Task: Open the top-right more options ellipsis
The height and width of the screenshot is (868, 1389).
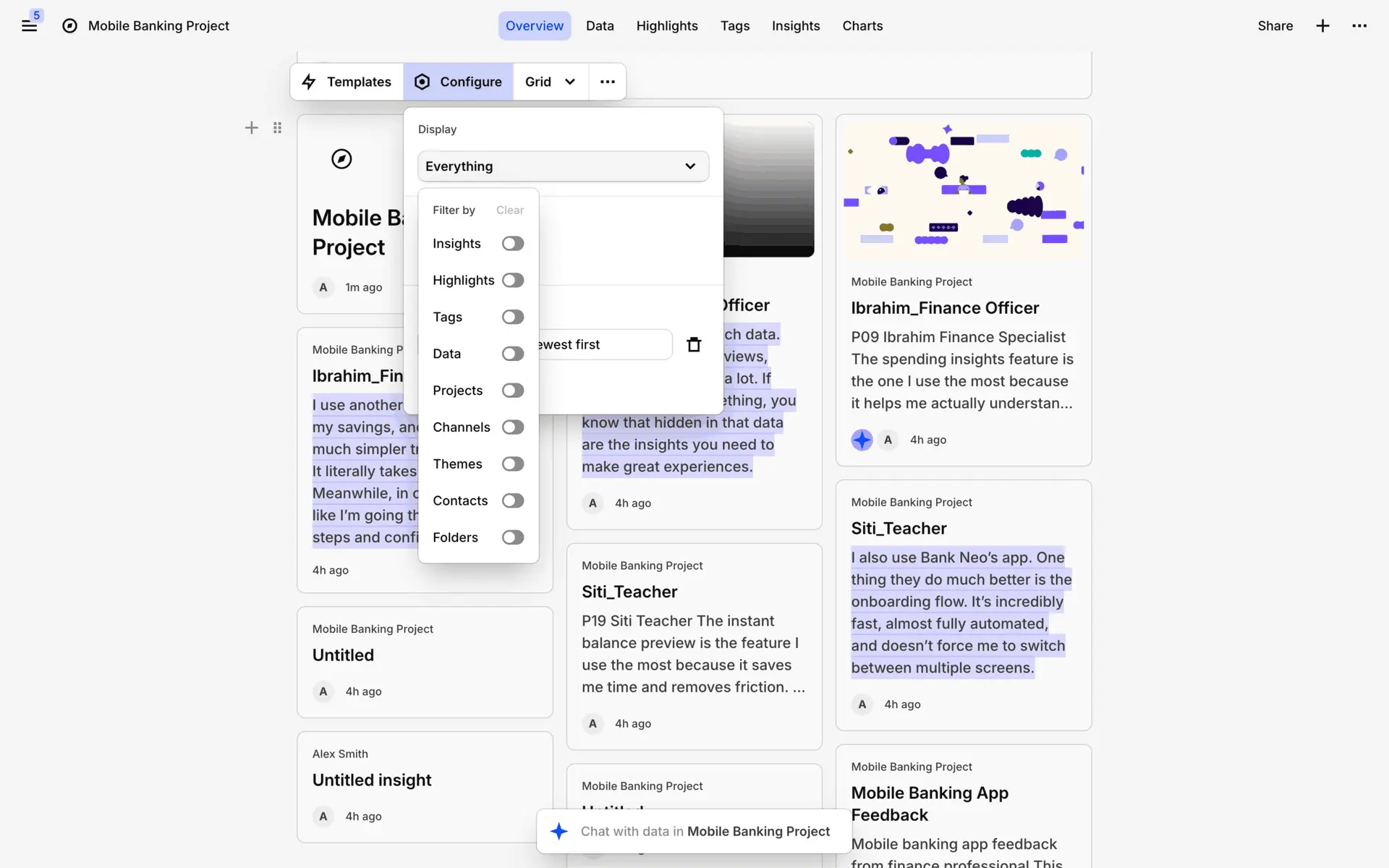Action: coord(1359,26)
